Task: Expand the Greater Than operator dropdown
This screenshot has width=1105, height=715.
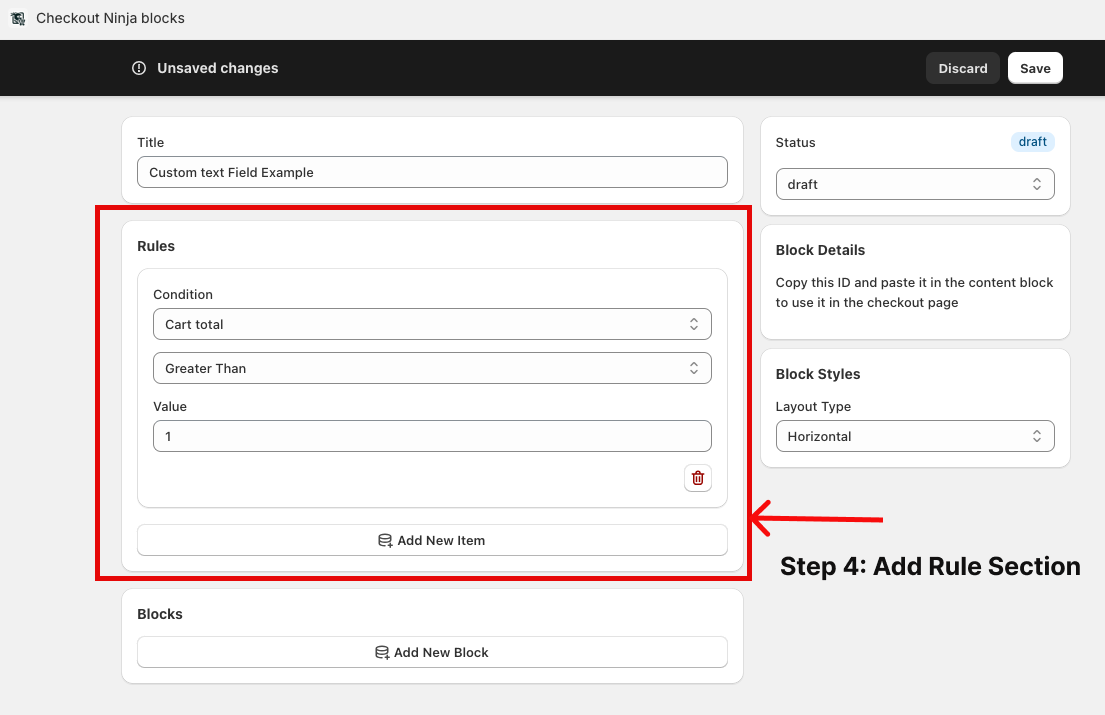Action: (x=432, y=368)
